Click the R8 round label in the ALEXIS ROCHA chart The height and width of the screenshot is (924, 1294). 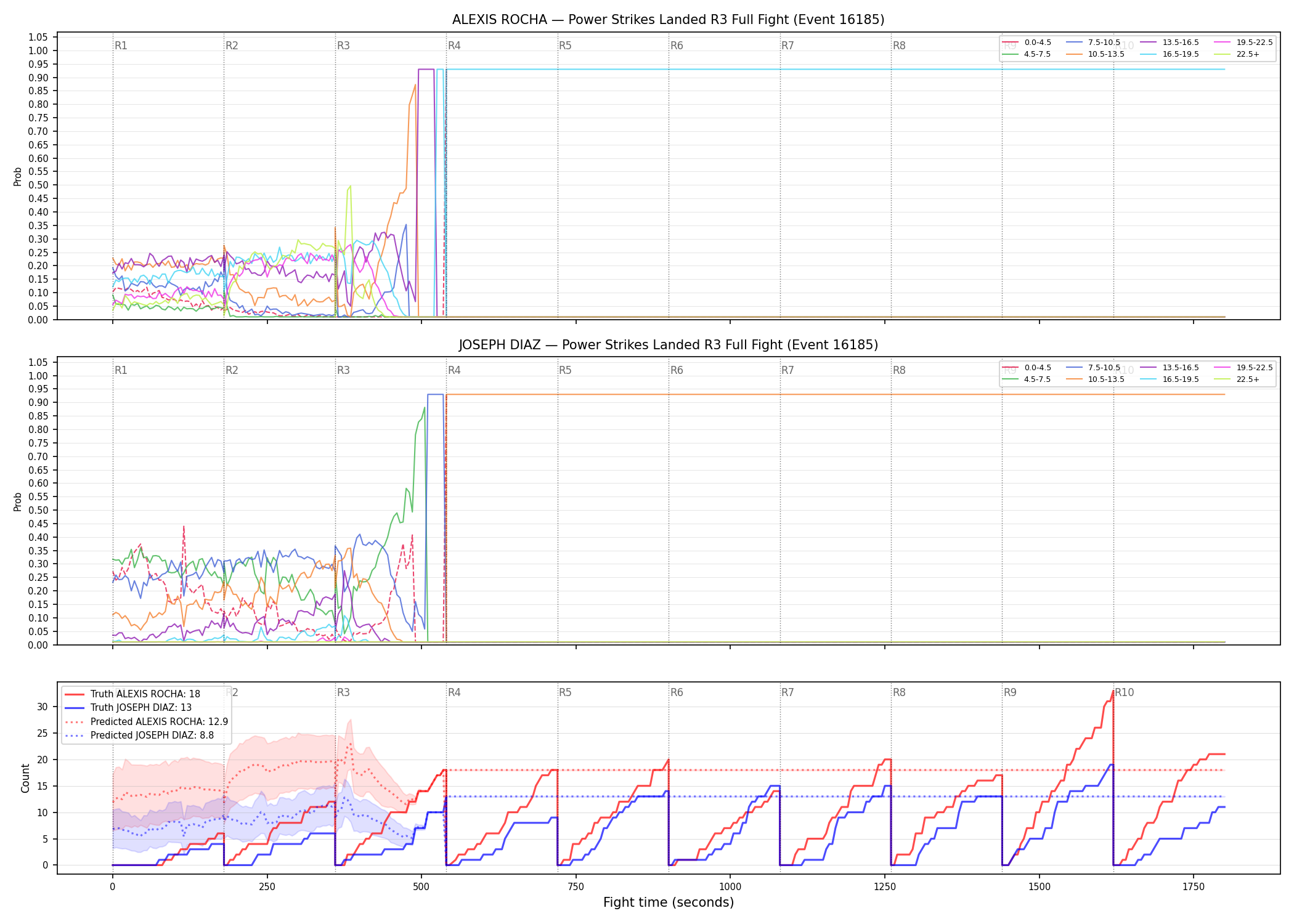[x=899, y=46]
